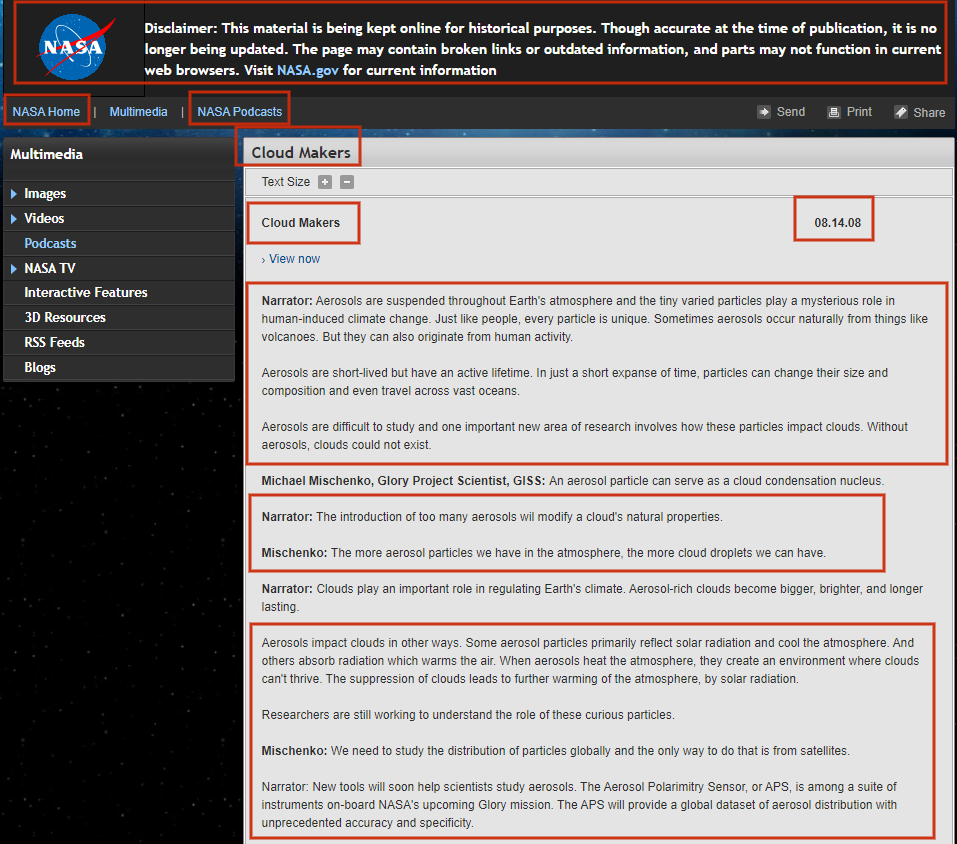
Task: Open the Multimedia breadcrumb link
Action: coord(139,112)
